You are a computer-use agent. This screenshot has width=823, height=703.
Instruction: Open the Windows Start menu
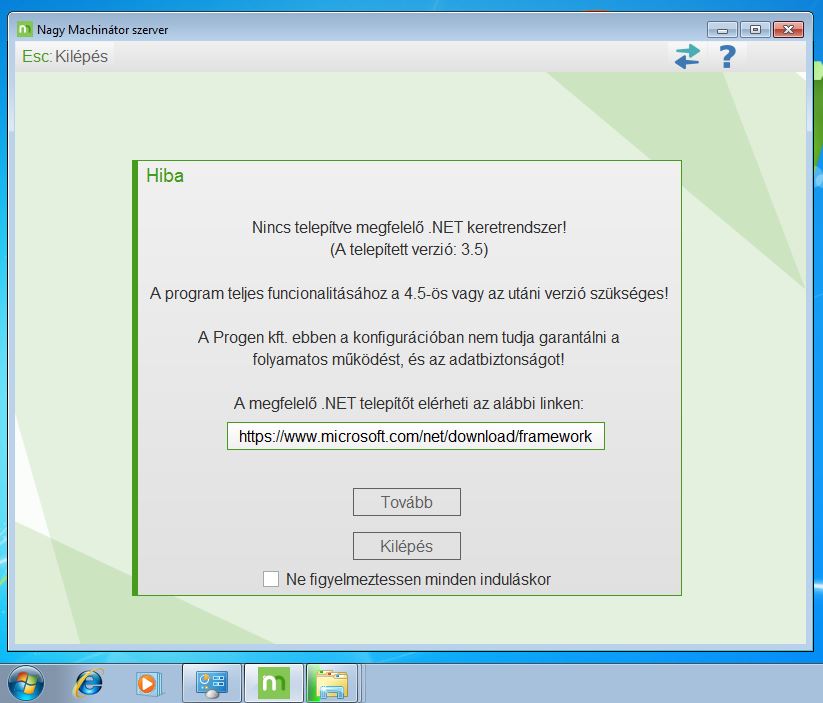pyautogui.click(x=25, y=683)
